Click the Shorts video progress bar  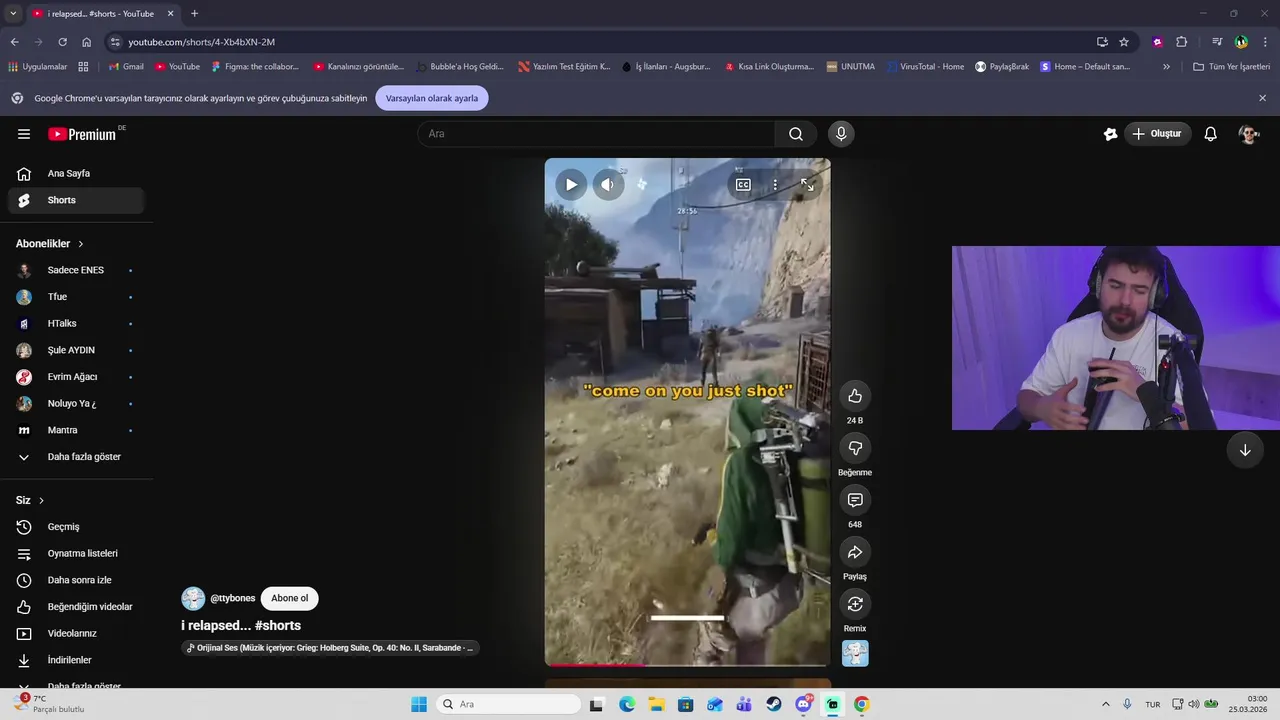687,664
